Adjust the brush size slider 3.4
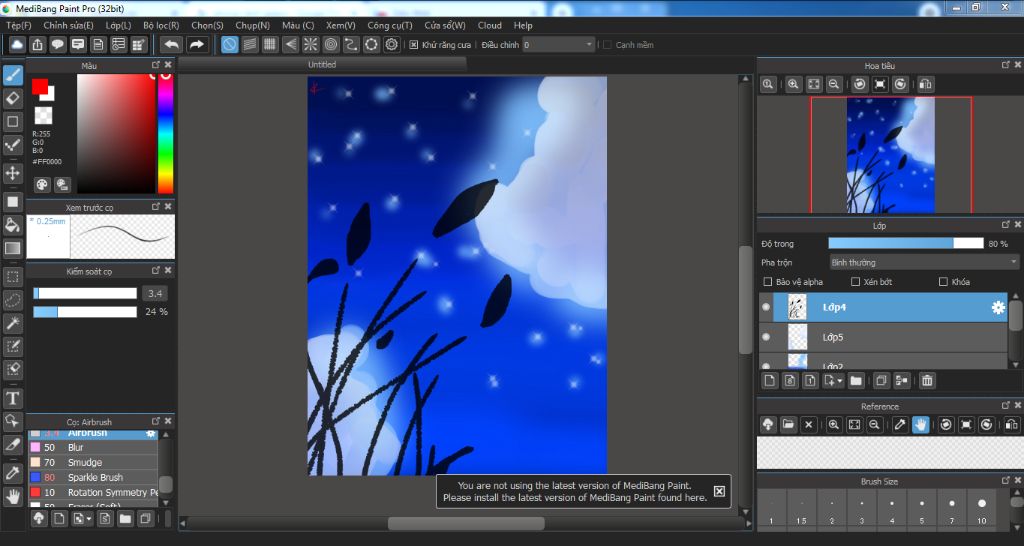 (85, 293)
